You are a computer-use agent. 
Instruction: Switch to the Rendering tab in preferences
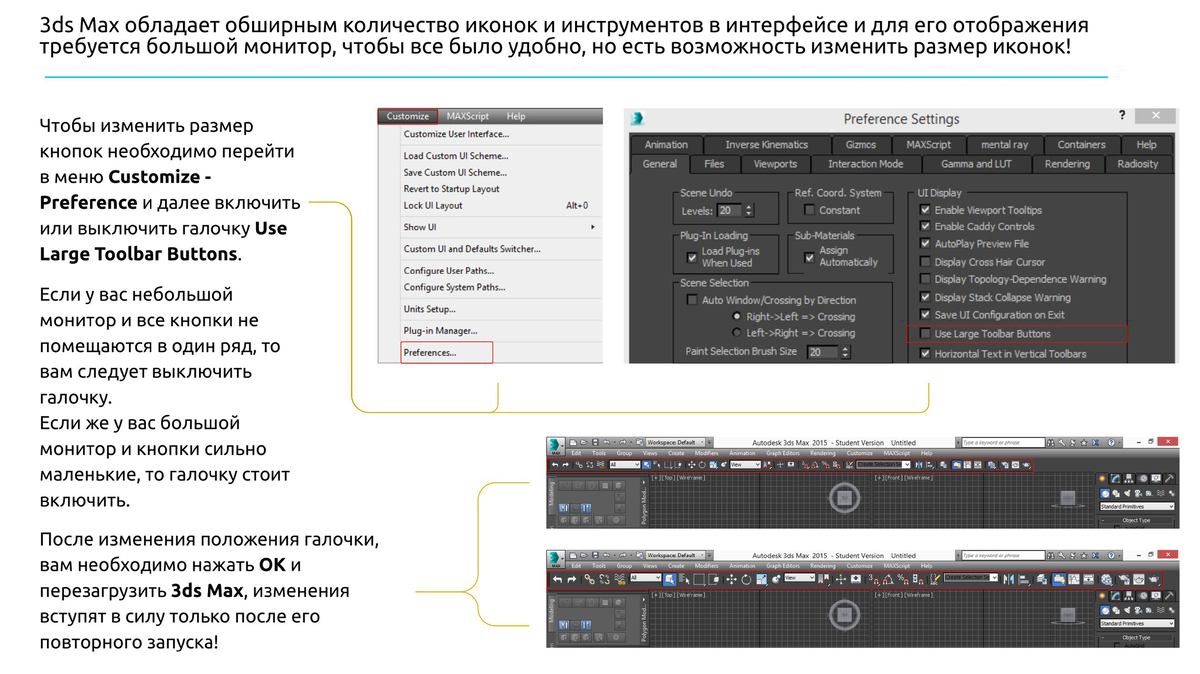pos(1067,164)
